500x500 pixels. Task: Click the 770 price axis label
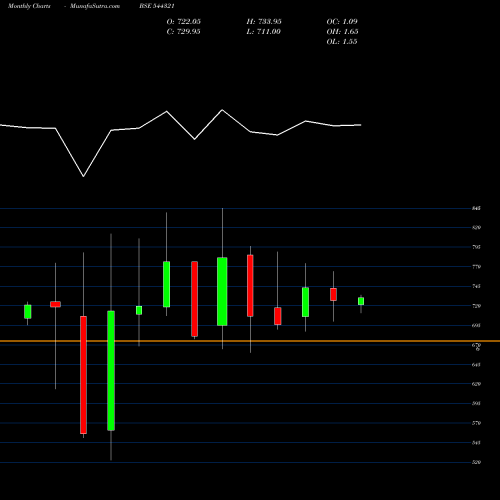click(x=476, y=267)
